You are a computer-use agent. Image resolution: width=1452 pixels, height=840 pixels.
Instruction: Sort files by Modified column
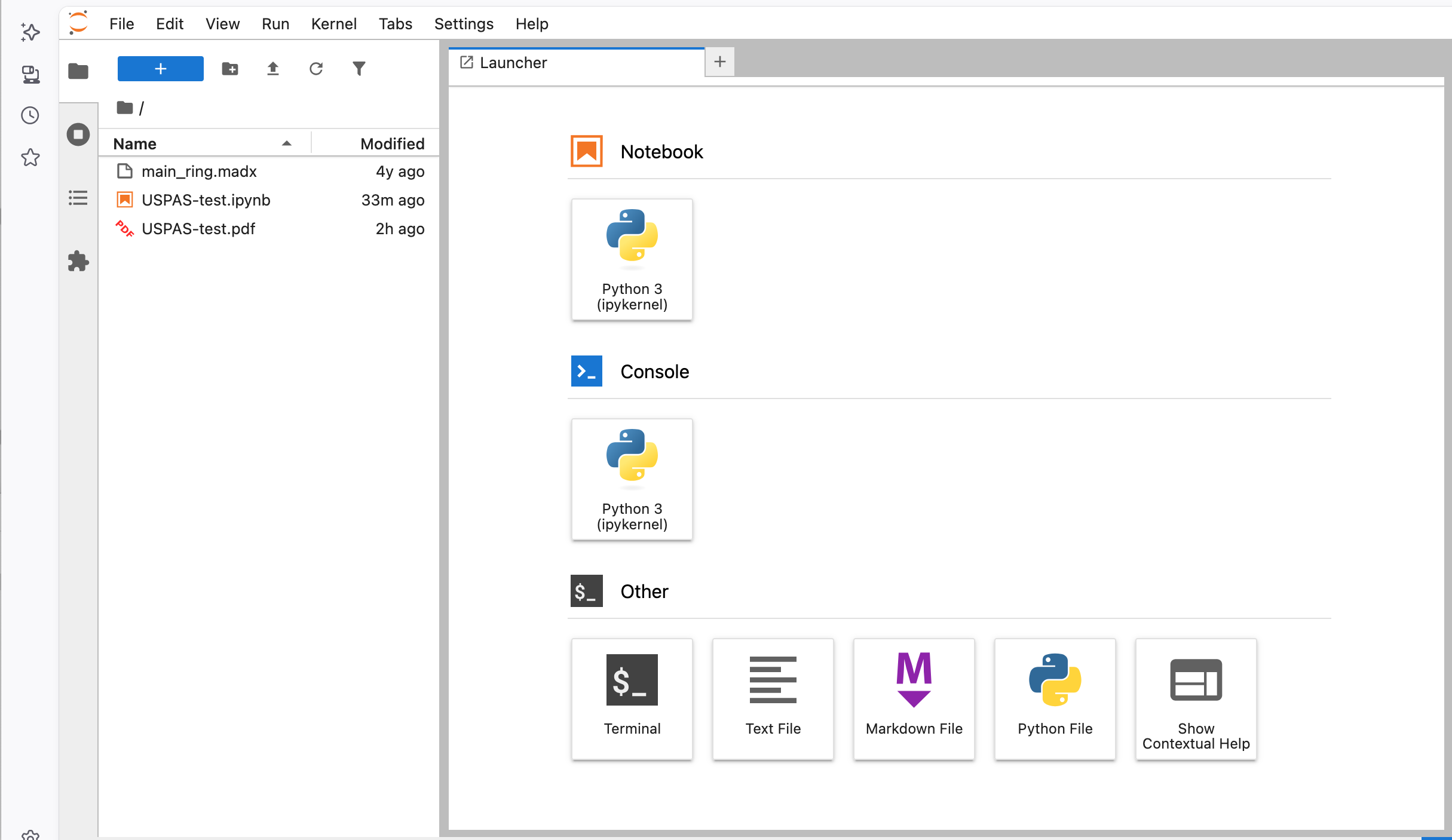tap(376, 144)
